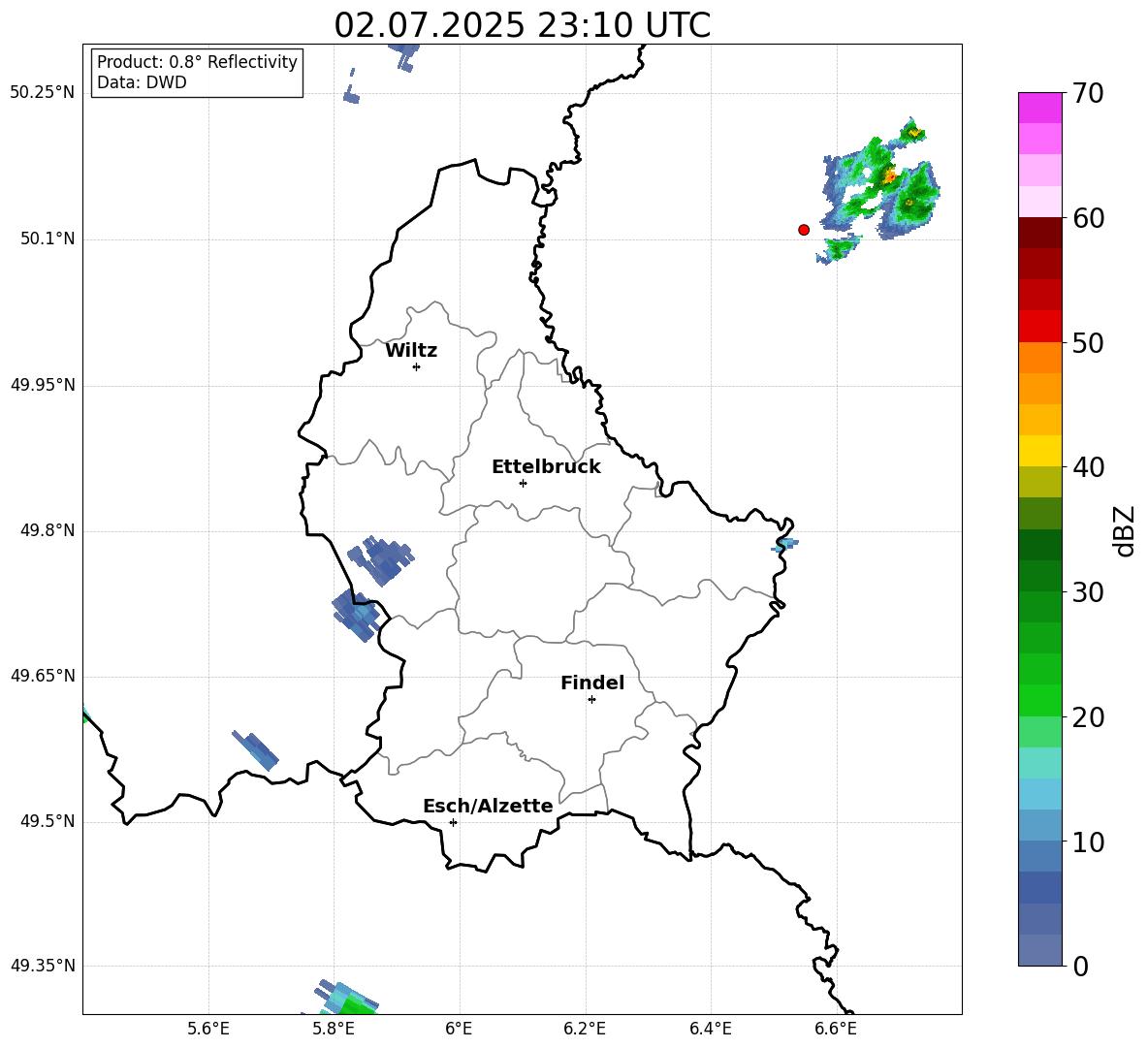Click the red dot marker near 50.1°N
The image size is (1148, 1048).
coord(804,230)
